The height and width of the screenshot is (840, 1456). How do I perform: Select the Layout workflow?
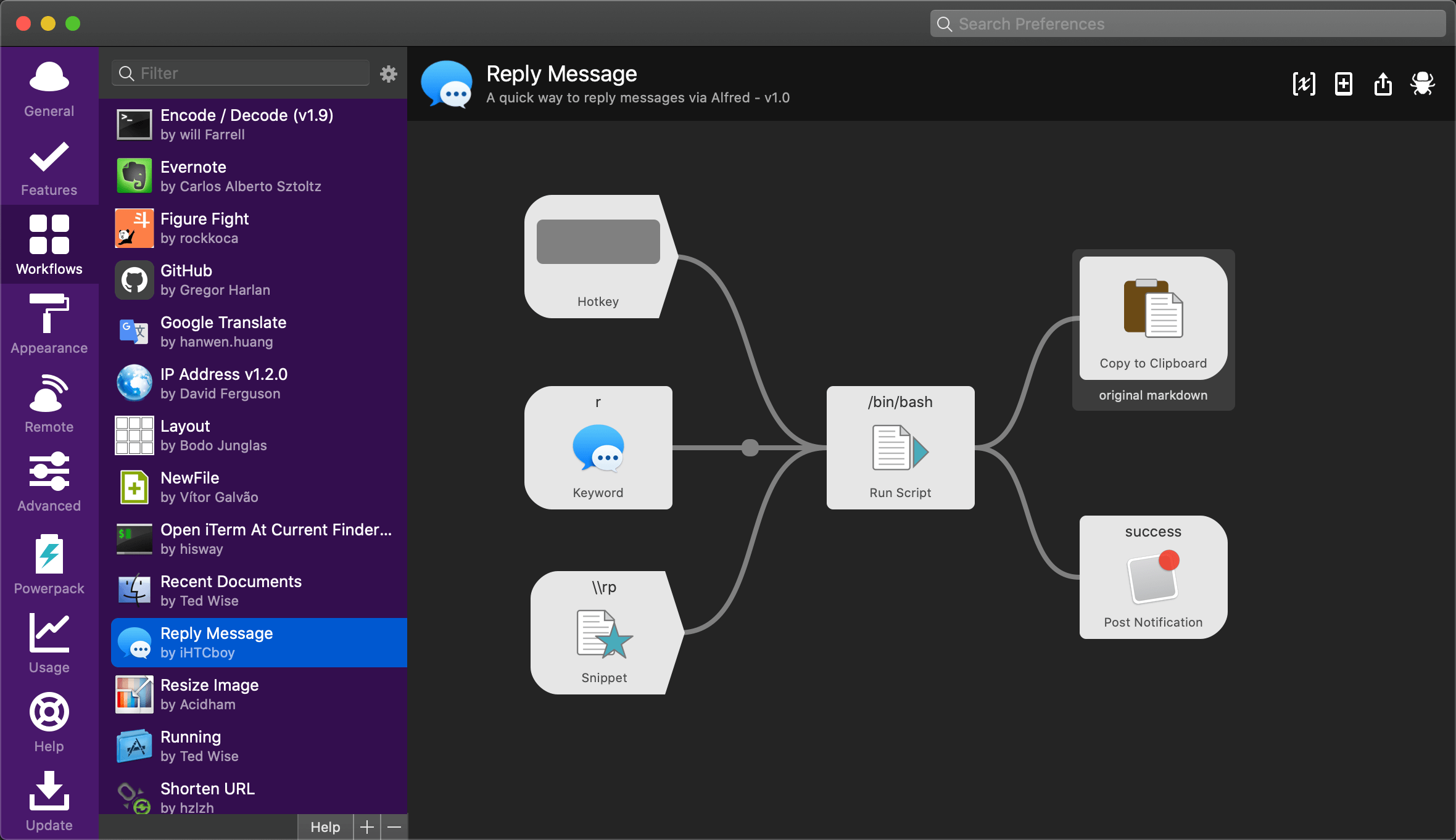tap(259, 435)
